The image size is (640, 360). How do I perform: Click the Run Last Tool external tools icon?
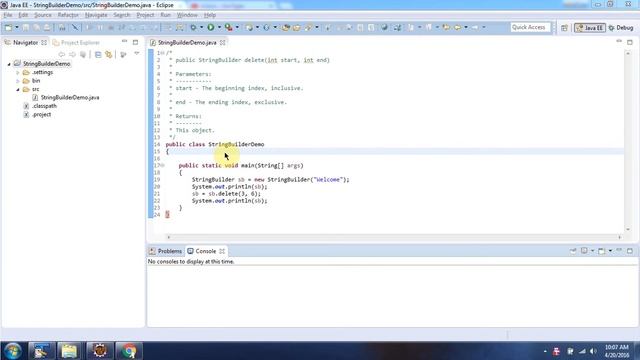tap(229, 27)
